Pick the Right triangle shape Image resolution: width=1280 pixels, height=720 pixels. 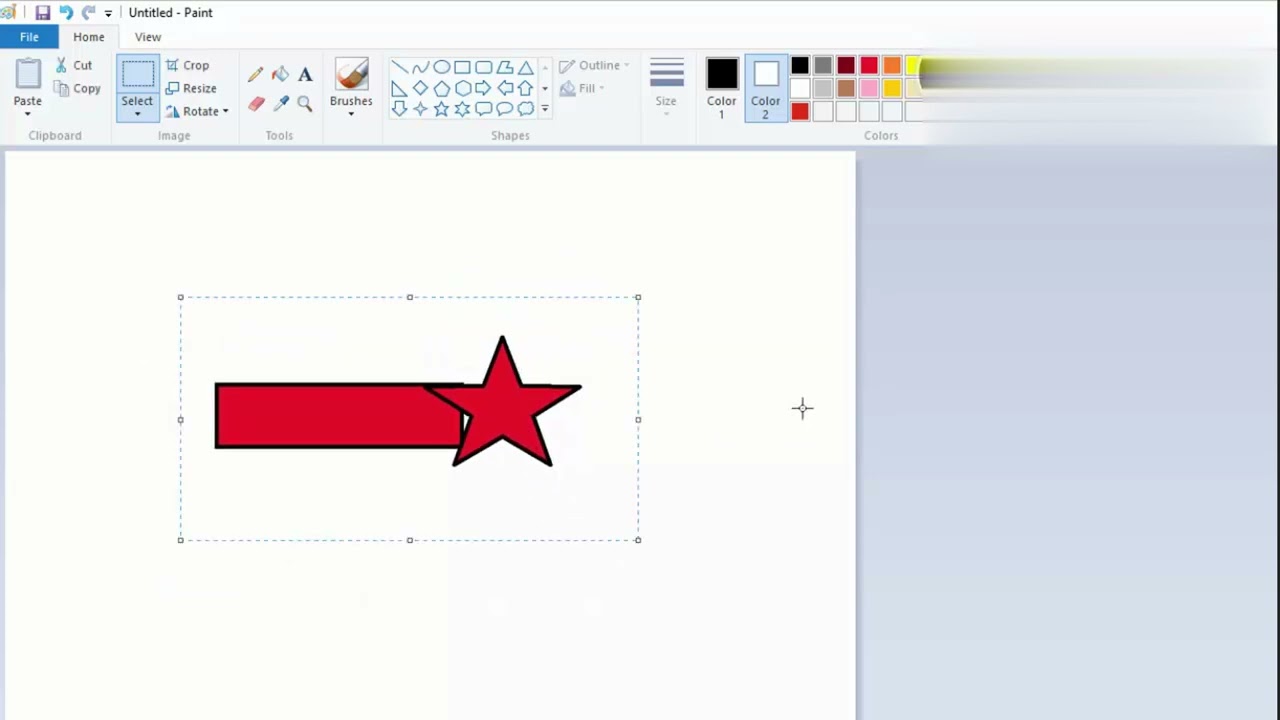pyautogui.click(x=399, y=88)
